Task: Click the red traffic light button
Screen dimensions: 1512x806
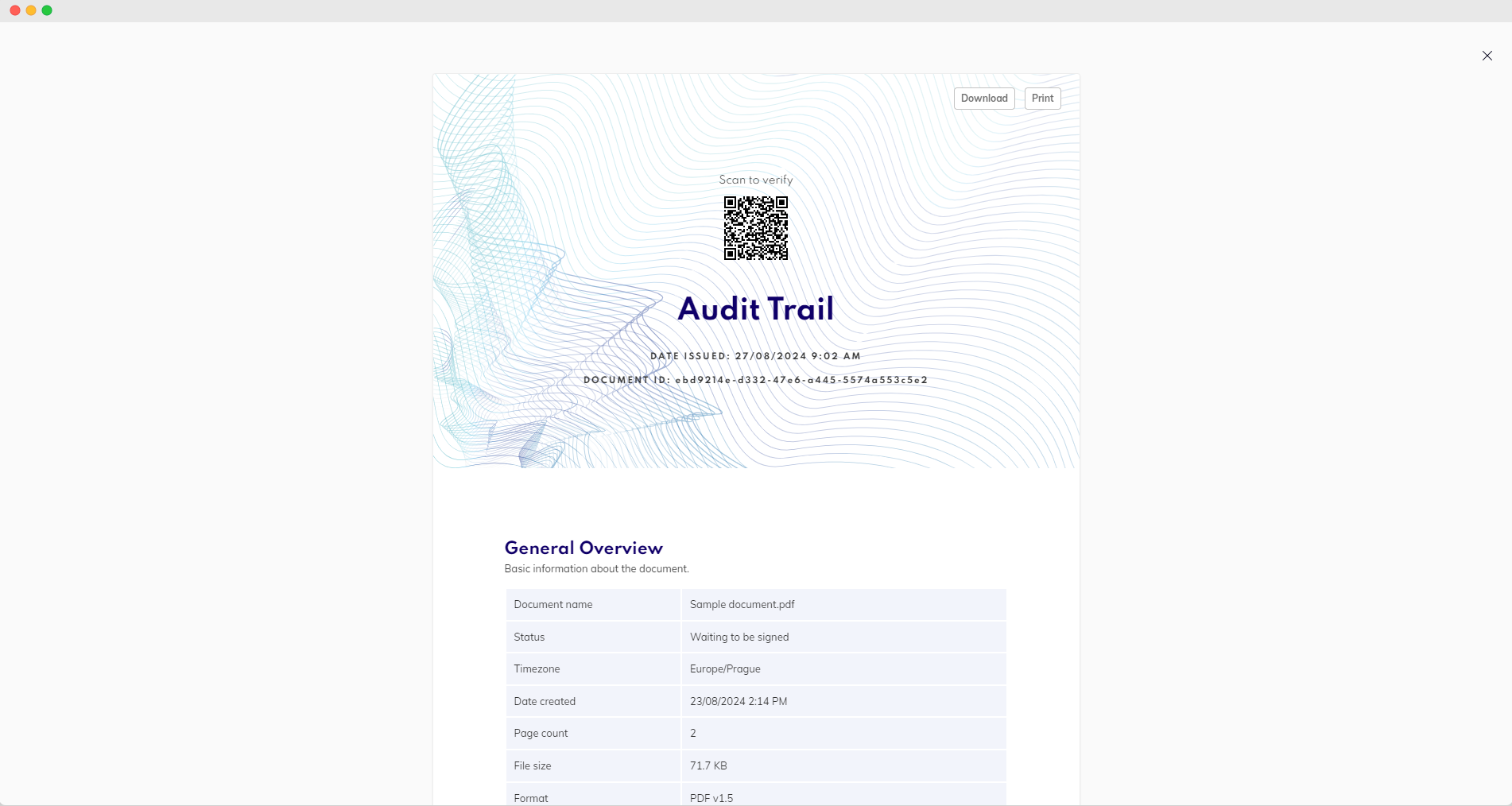Action: 14,10
